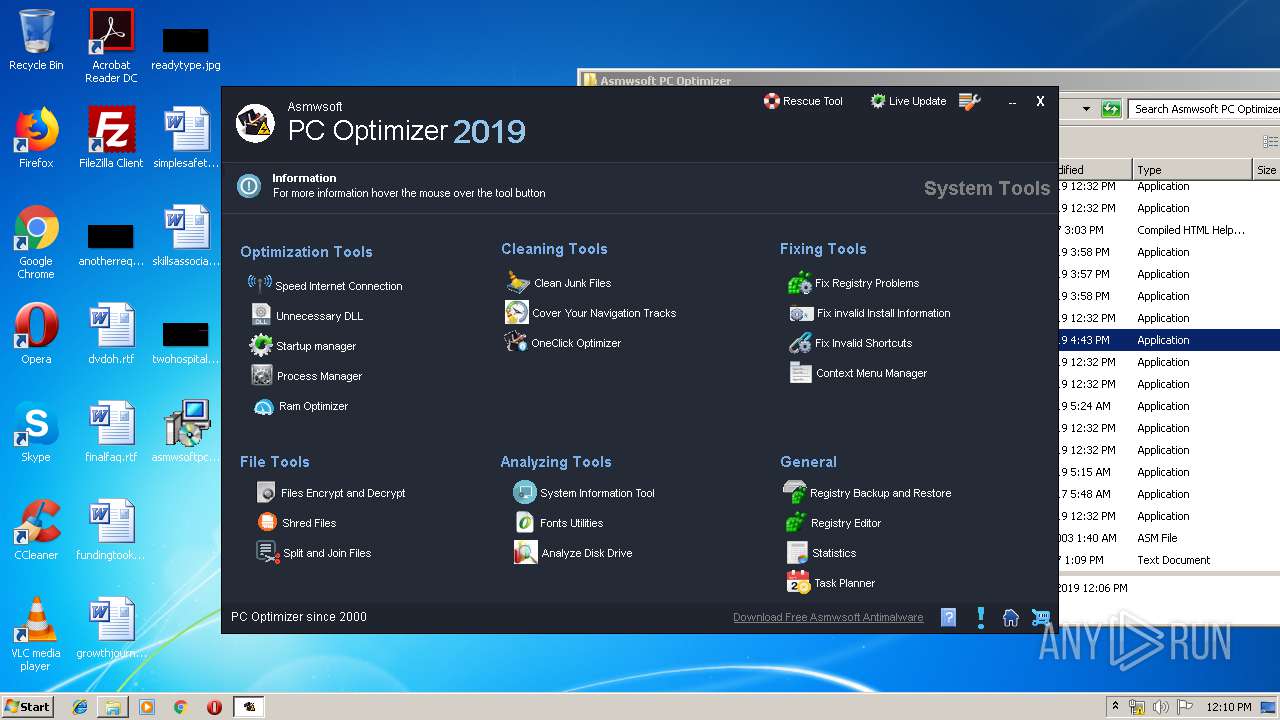
Task: Open the Process Manager icon
Action: (262, 375)
